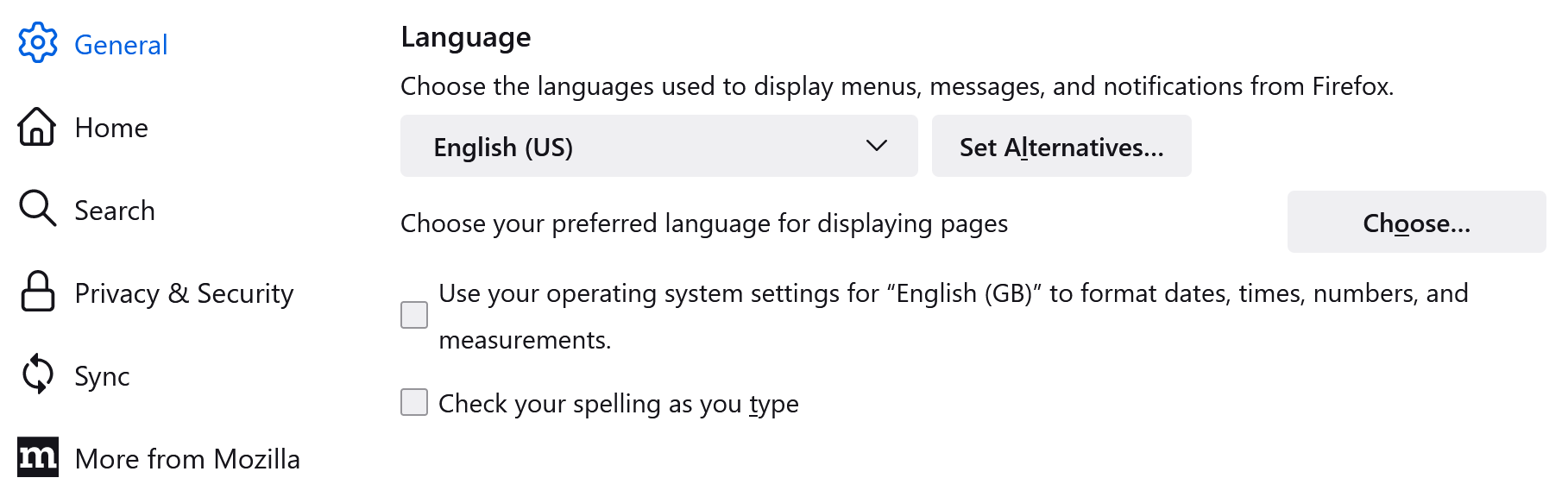Viewport: 1568px width, 503px height.
Task: Click the Mozilla "m" logo icon
Action: click(38, 457)
